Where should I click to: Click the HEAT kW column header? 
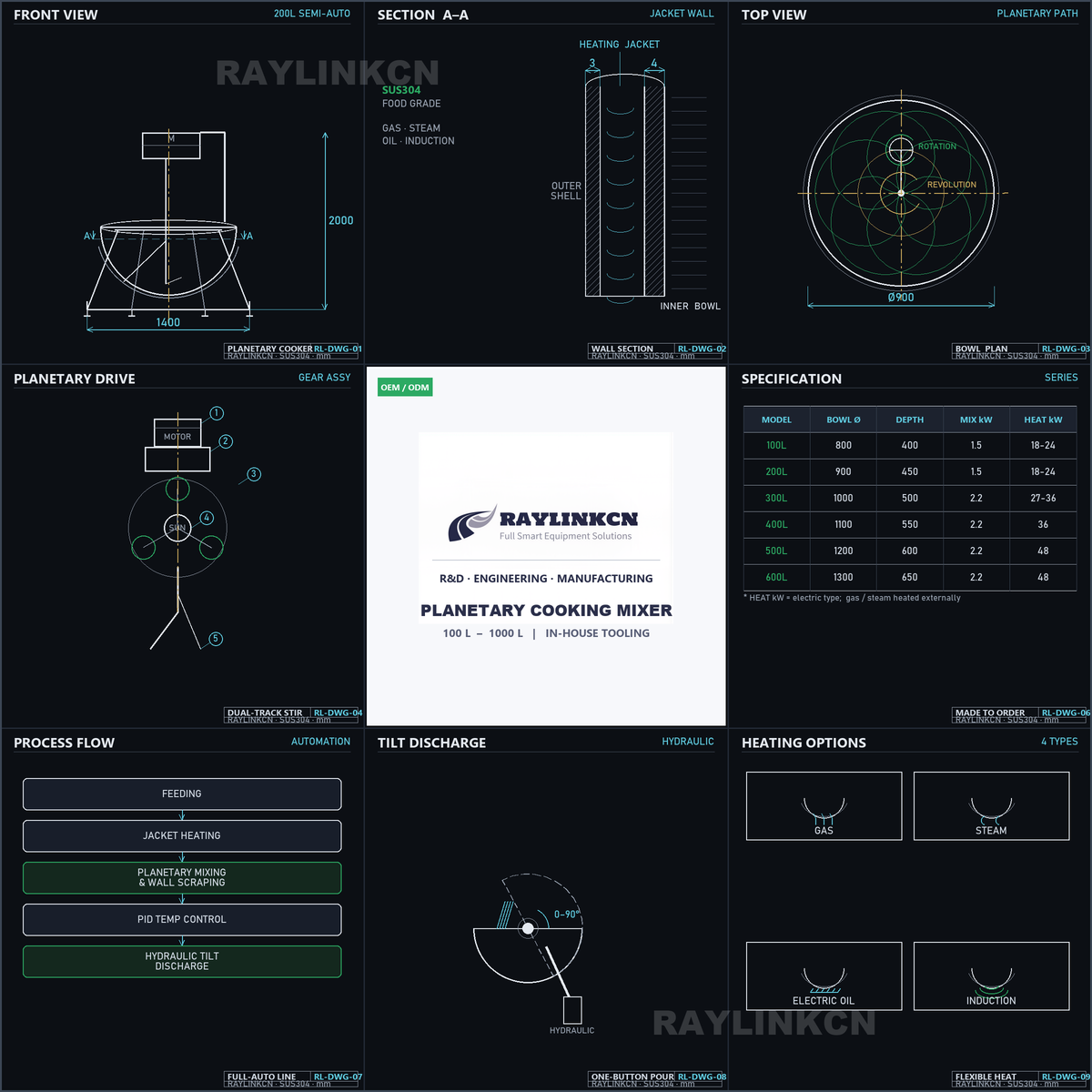(x=1043, y=420)
